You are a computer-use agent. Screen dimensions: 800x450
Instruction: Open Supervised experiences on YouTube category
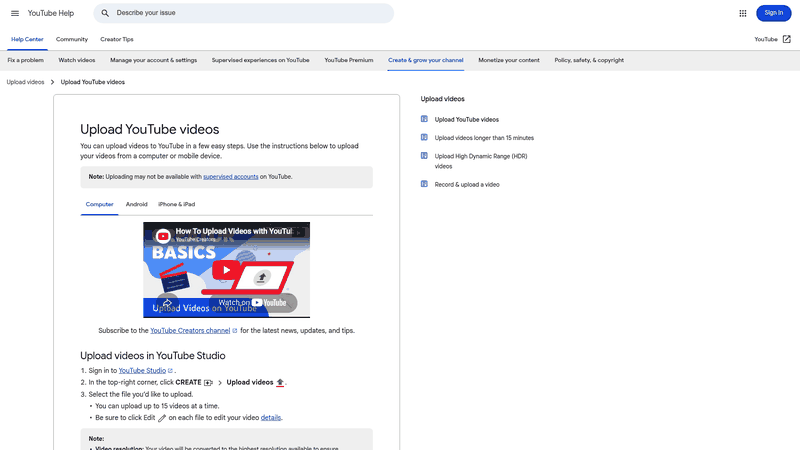click(261, 60)
